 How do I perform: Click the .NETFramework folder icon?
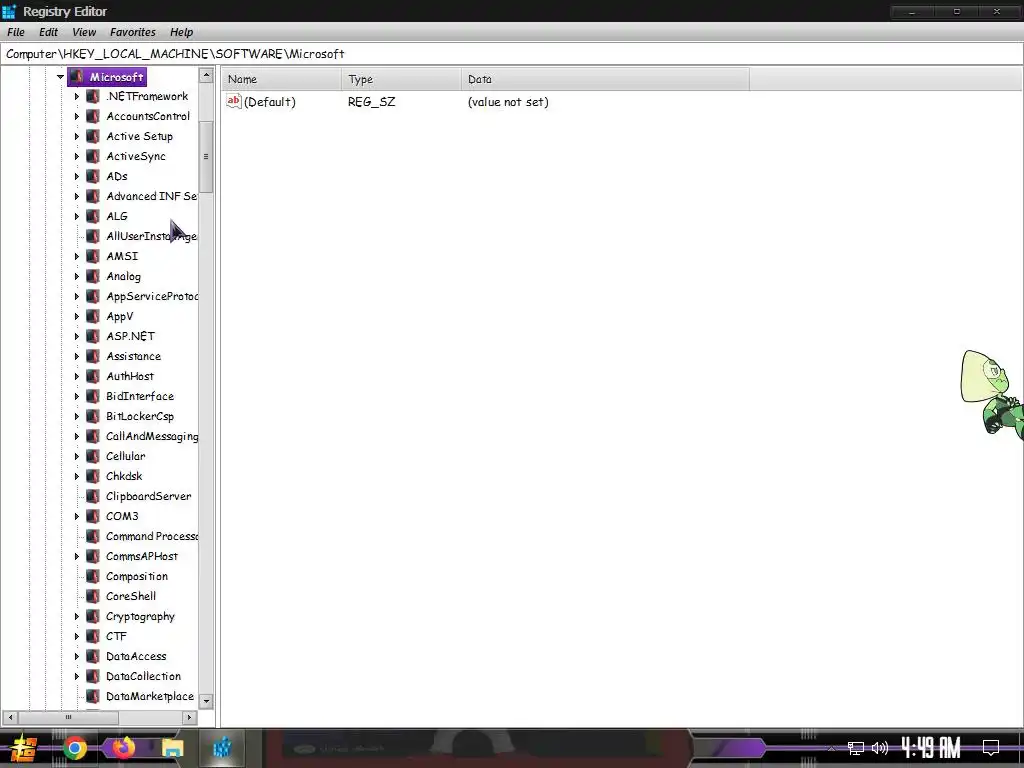pos(93,97)
